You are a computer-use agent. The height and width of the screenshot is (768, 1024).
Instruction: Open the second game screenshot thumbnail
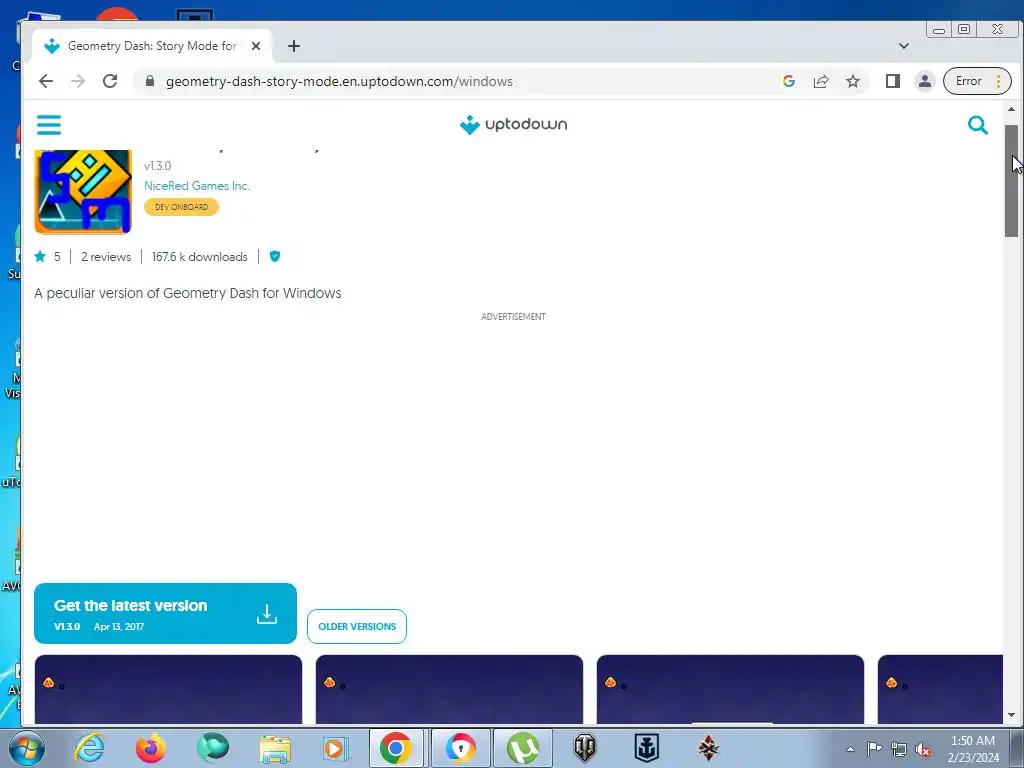(x=449, y=689)
